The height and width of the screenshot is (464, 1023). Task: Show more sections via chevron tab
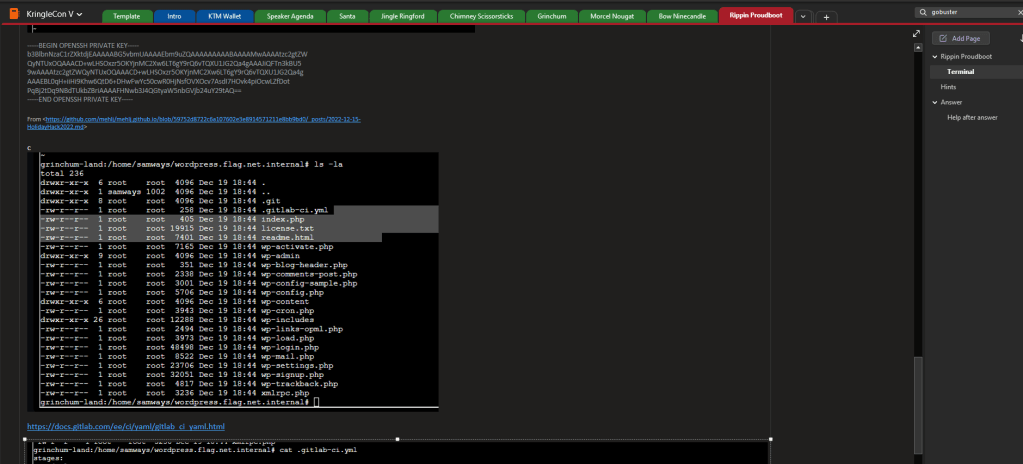(804, 17)
